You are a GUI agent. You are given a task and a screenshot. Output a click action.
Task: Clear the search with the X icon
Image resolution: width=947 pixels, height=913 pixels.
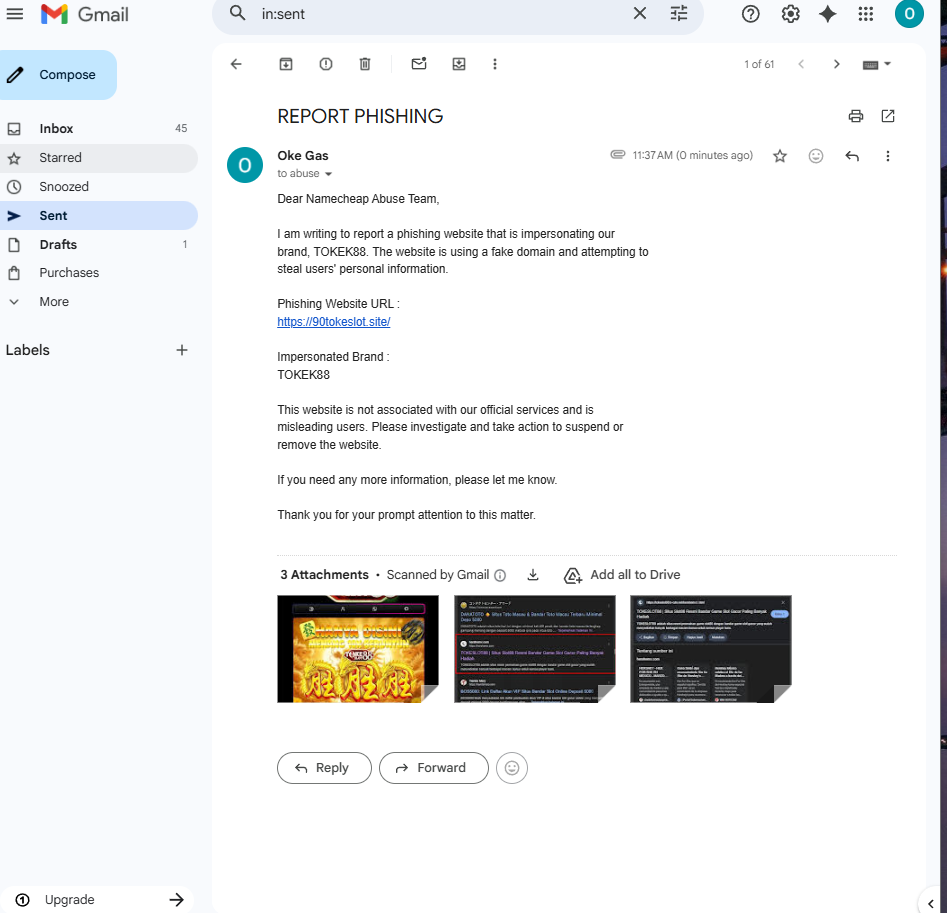(x=640, y=13)
